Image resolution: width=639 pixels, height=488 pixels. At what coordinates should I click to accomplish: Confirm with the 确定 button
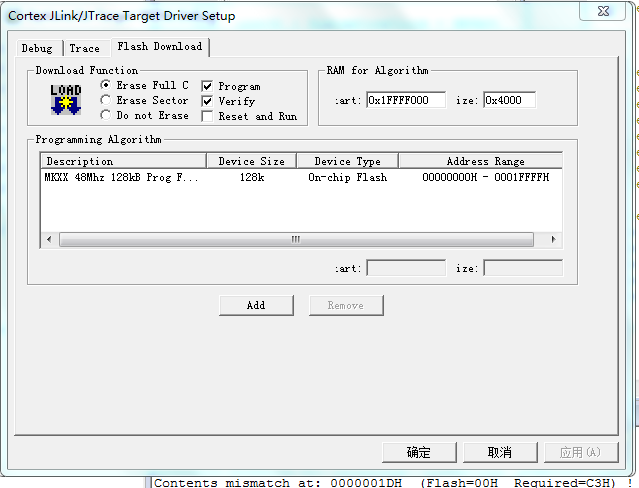tap(419, 452)
